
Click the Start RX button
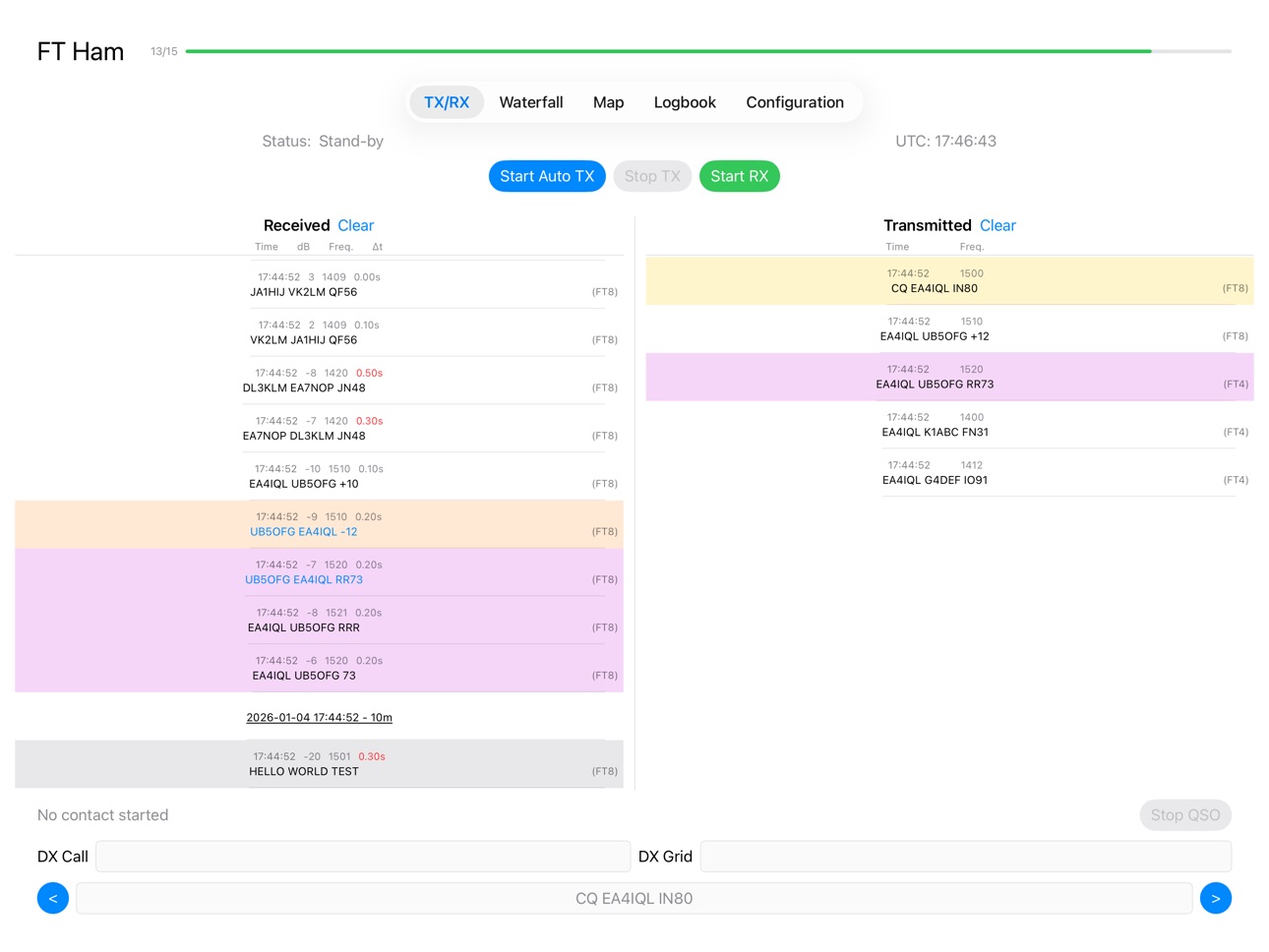coord(740,176)
